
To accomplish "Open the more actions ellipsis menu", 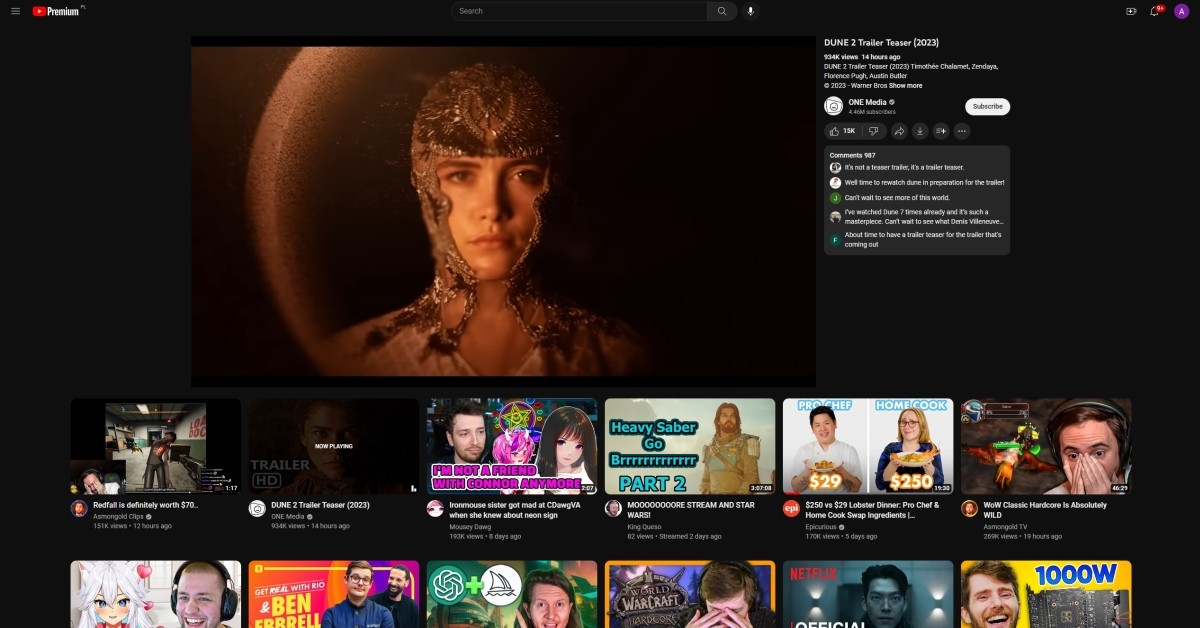I will (961, 131).
